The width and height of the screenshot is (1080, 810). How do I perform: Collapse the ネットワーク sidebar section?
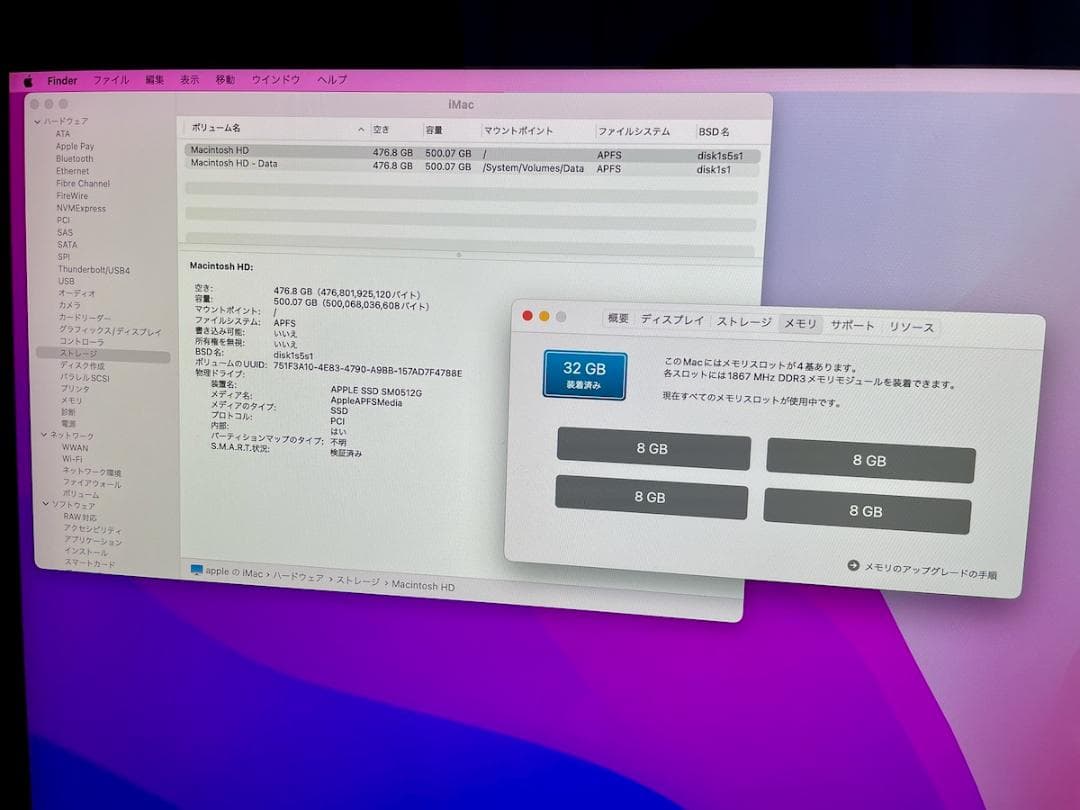coord(43,435)
